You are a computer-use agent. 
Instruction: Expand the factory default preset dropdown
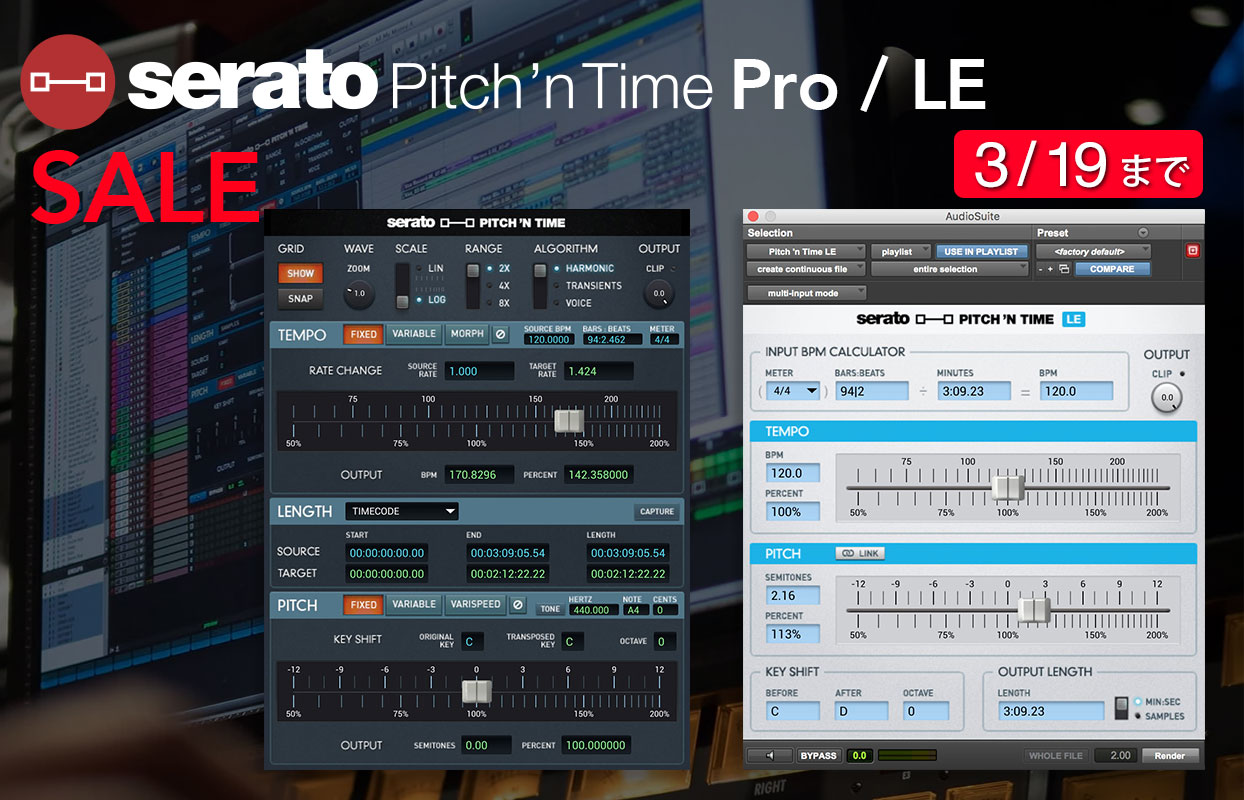pyautogui.click(x=1093, y=252)
